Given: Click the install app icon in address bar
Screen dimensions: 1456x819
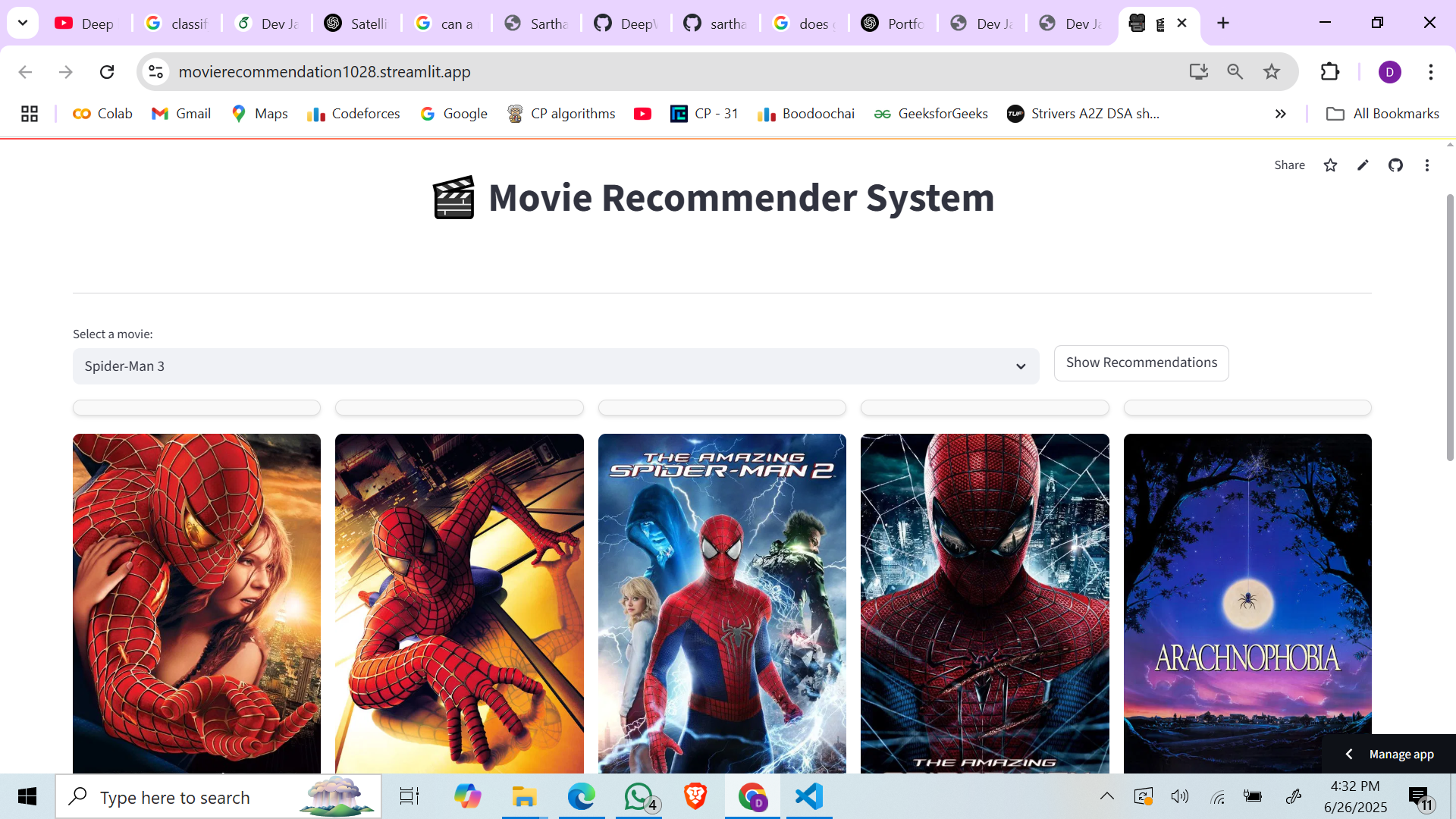Looking at the screenshot, I should (1198, 71).
